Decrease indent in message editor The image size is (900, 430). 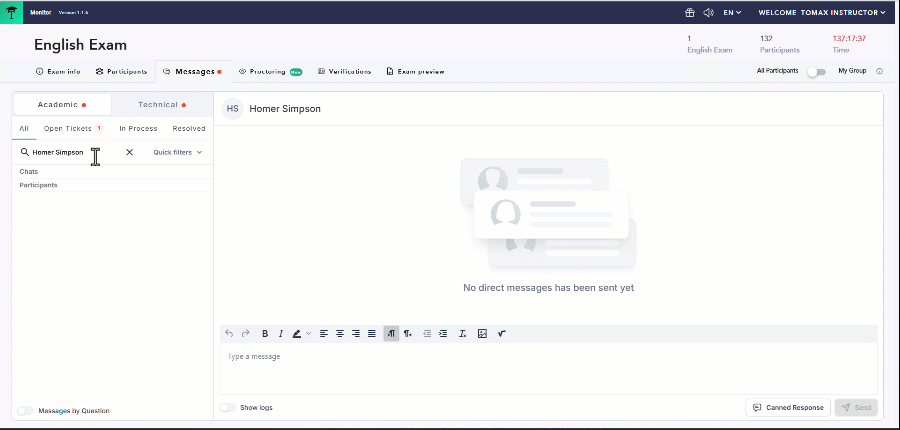[x=427, y=334]
